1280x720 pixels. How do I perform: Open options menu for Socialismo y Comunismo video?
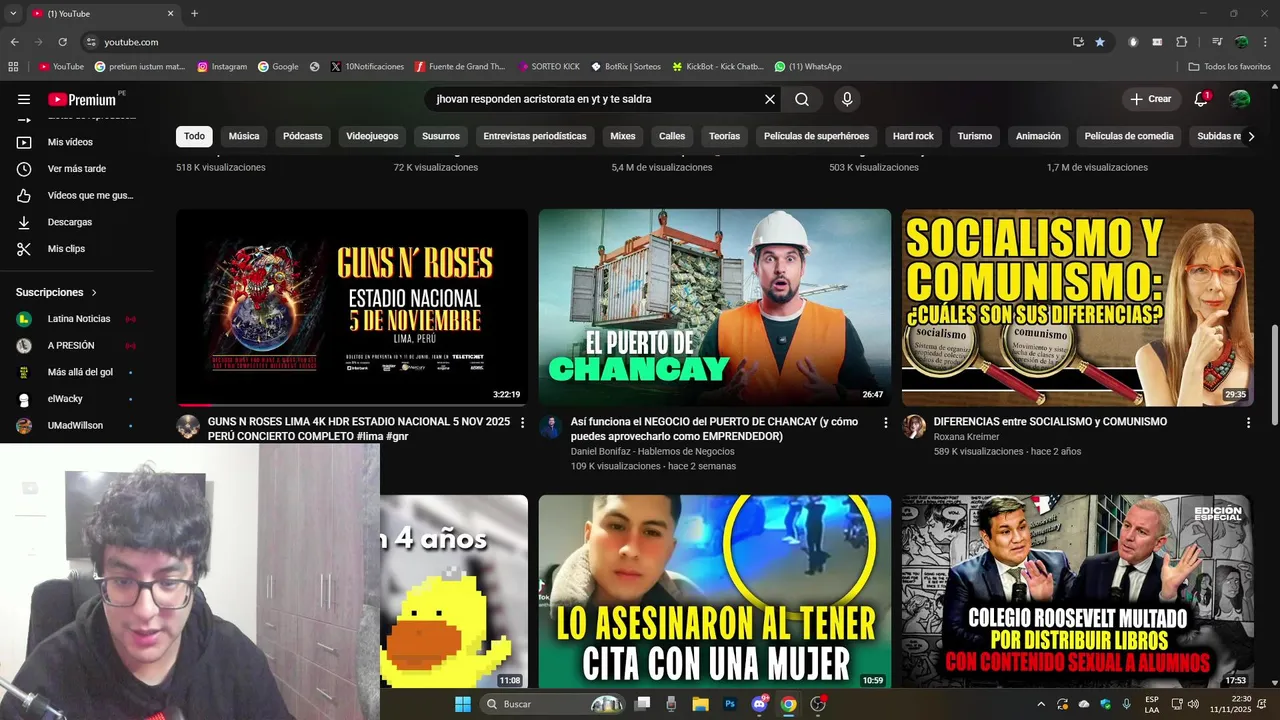point(1248,423)
